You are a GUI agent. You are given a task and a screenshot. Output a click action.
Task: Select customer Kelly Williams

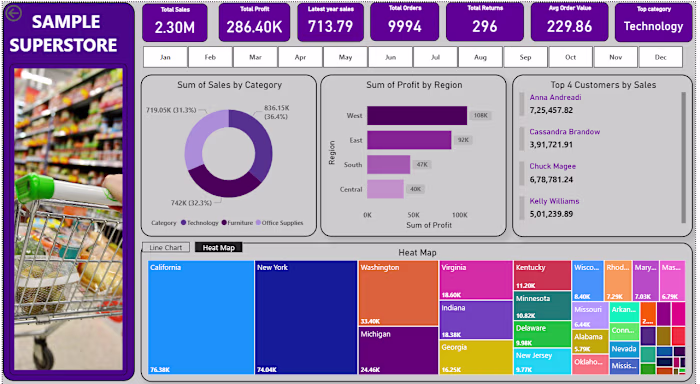coord(554,201)
